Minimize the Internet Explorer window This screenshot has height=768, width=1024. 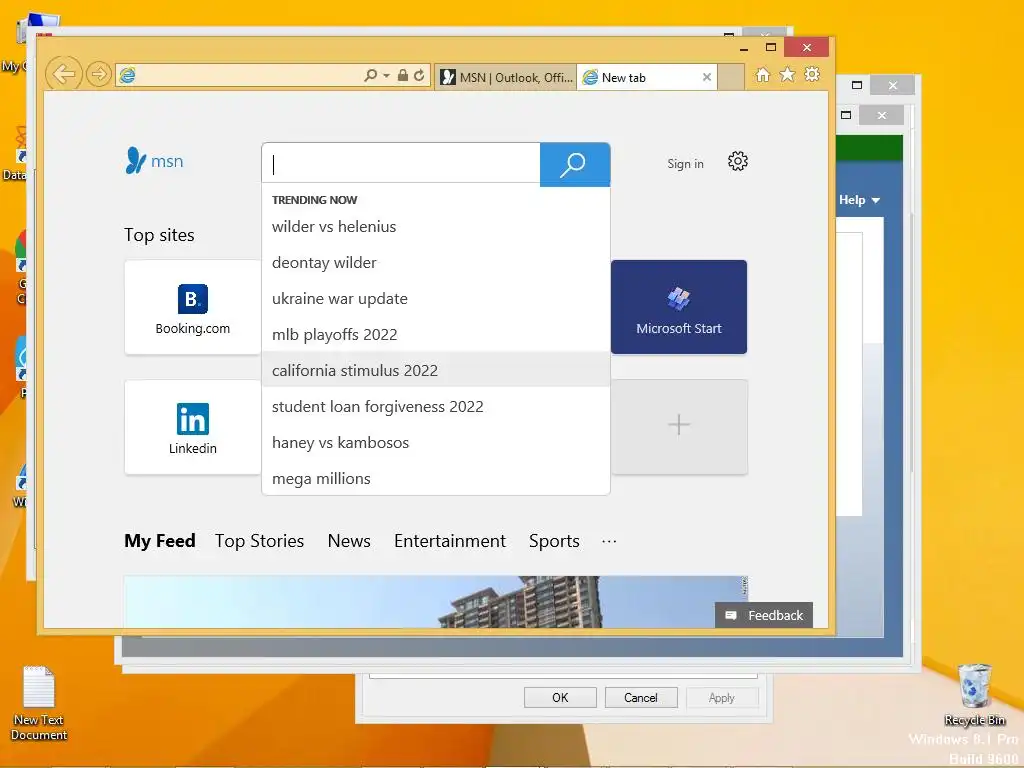point(744,48)
